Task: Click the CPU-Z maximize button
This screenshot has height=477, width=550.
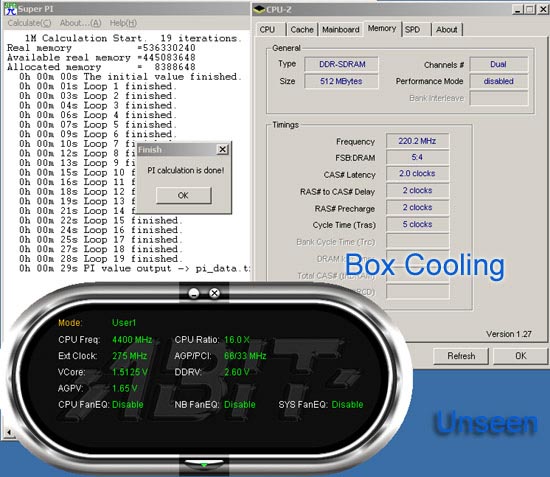Action: click(530, 9)
